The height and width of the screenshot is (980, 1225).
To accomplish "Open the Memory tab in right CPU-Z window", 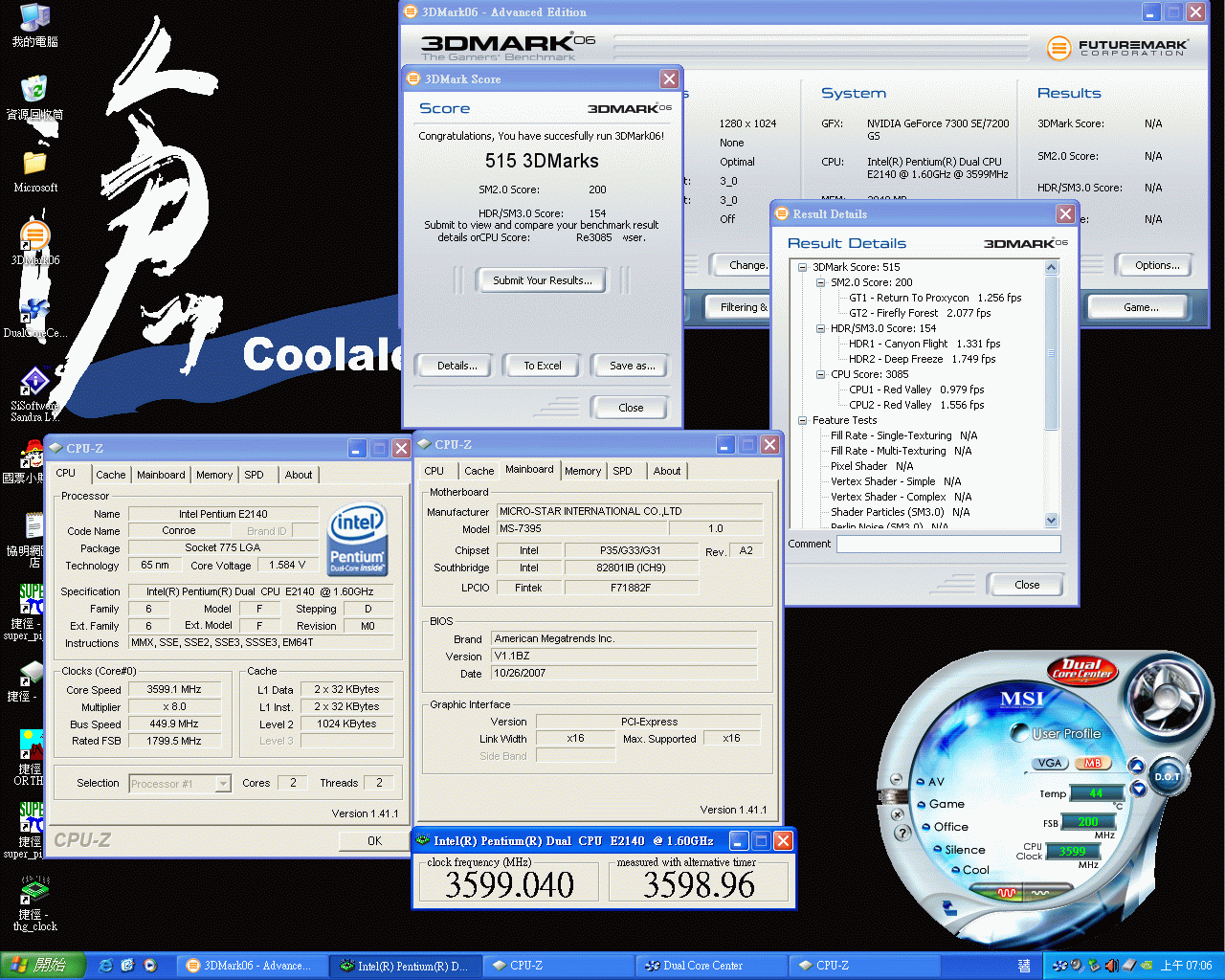I will [583, 471].
